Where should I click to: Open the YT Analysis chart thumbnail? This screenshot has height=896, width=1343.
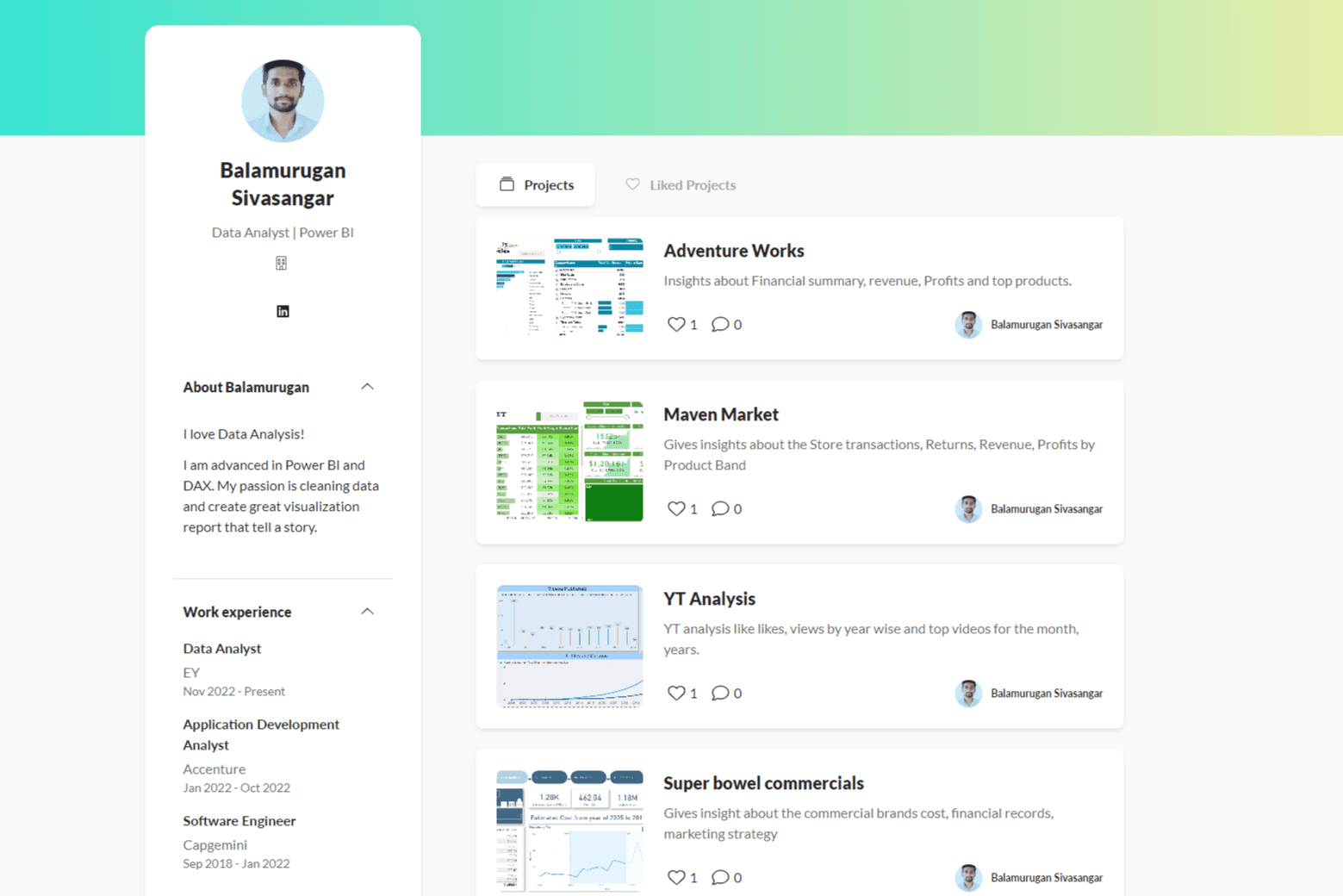click(569, 646)
